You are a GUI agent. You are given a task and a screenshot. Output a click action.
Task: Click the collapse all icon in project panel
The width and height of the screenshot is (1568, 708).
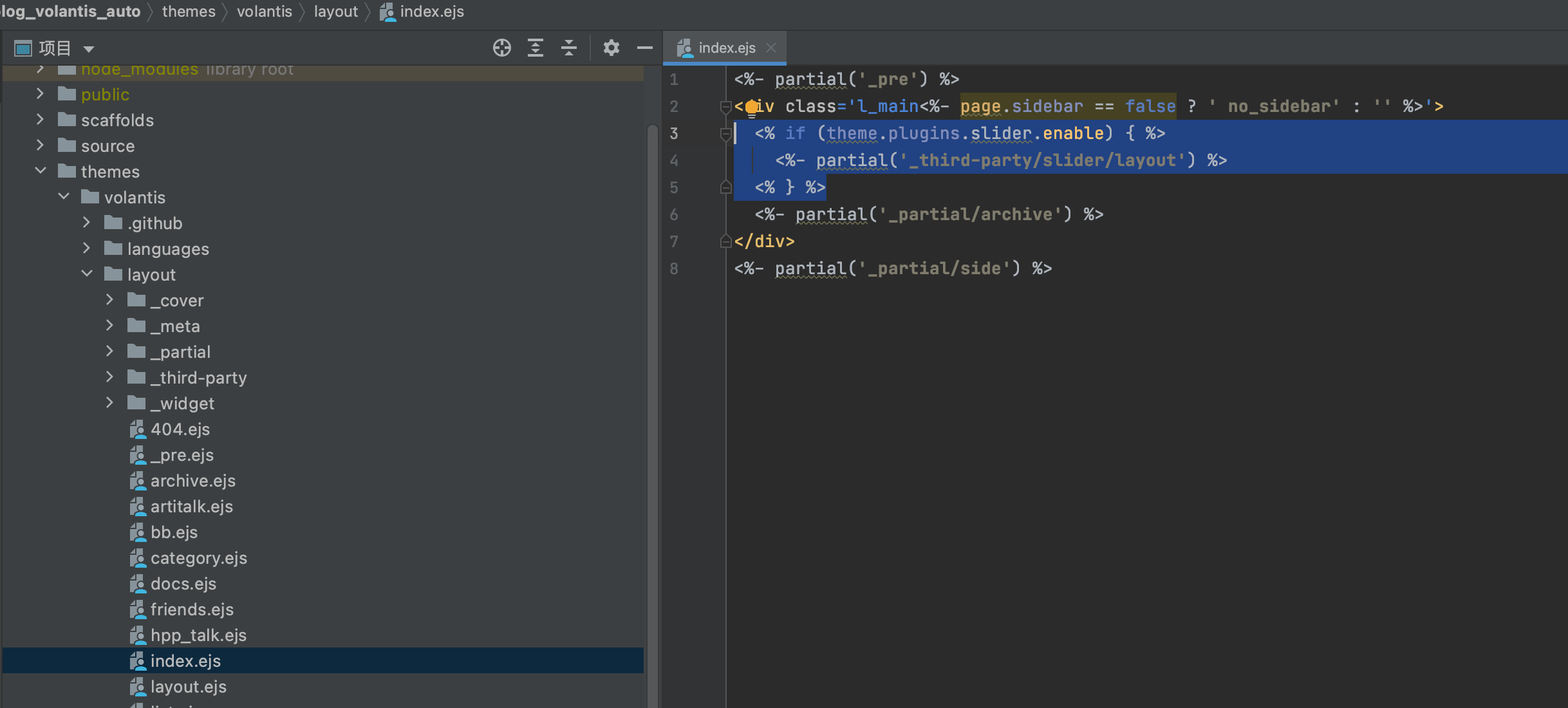coord(568,48)
